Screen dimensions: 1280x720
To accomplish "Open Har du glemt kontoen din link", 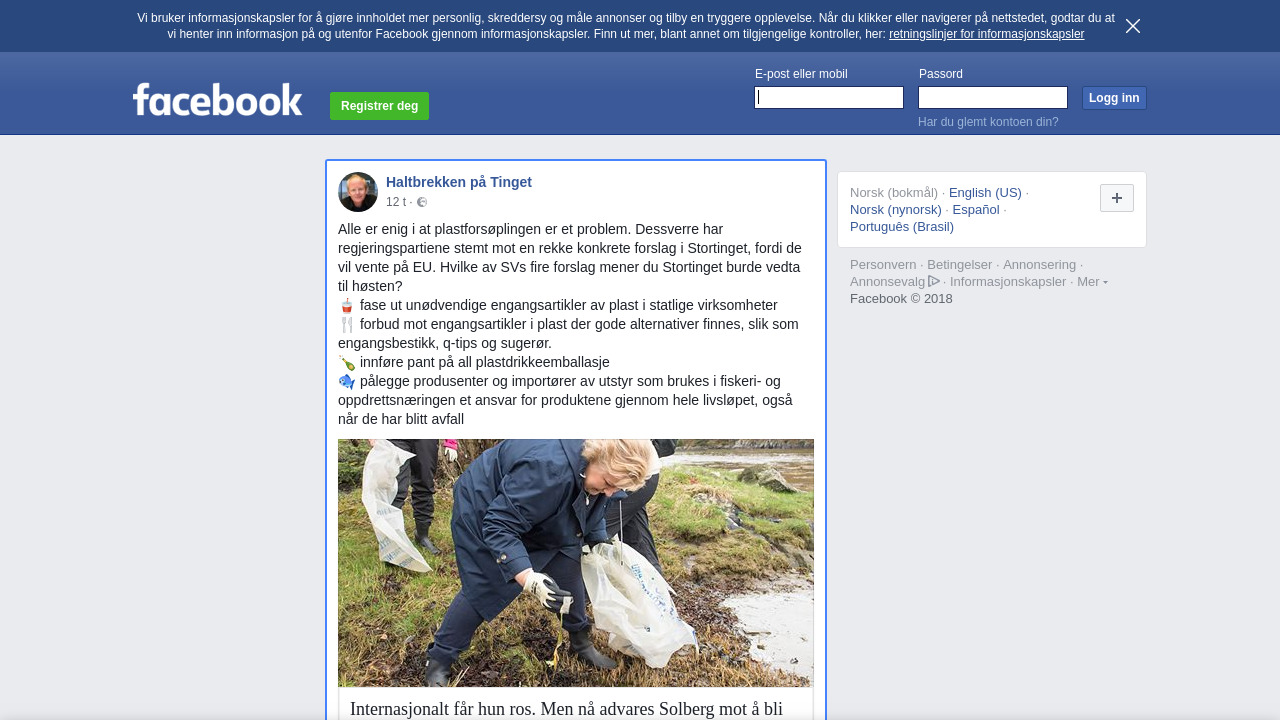I will (x=988, y=122).
